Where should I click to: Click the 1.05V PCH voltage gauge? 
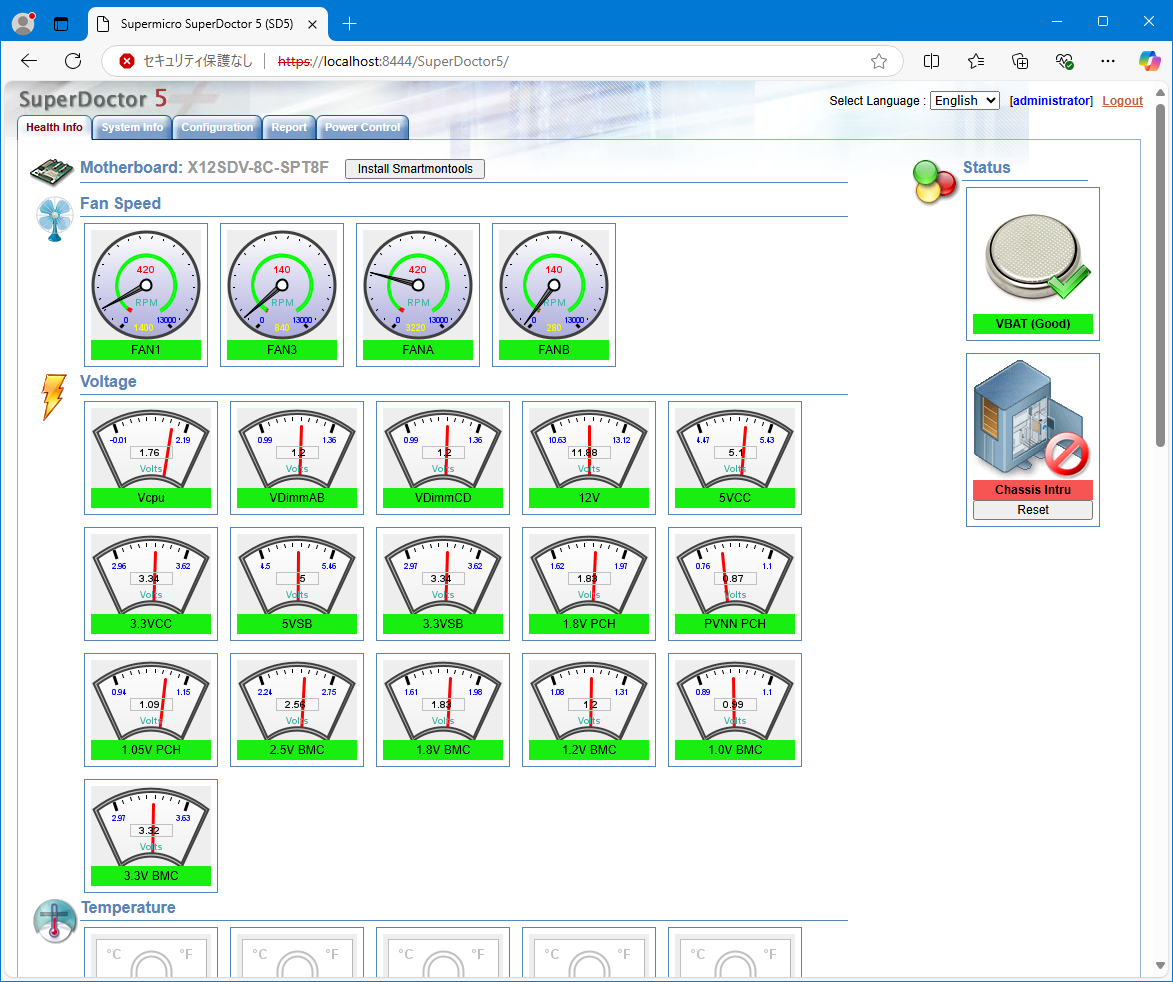151,700
